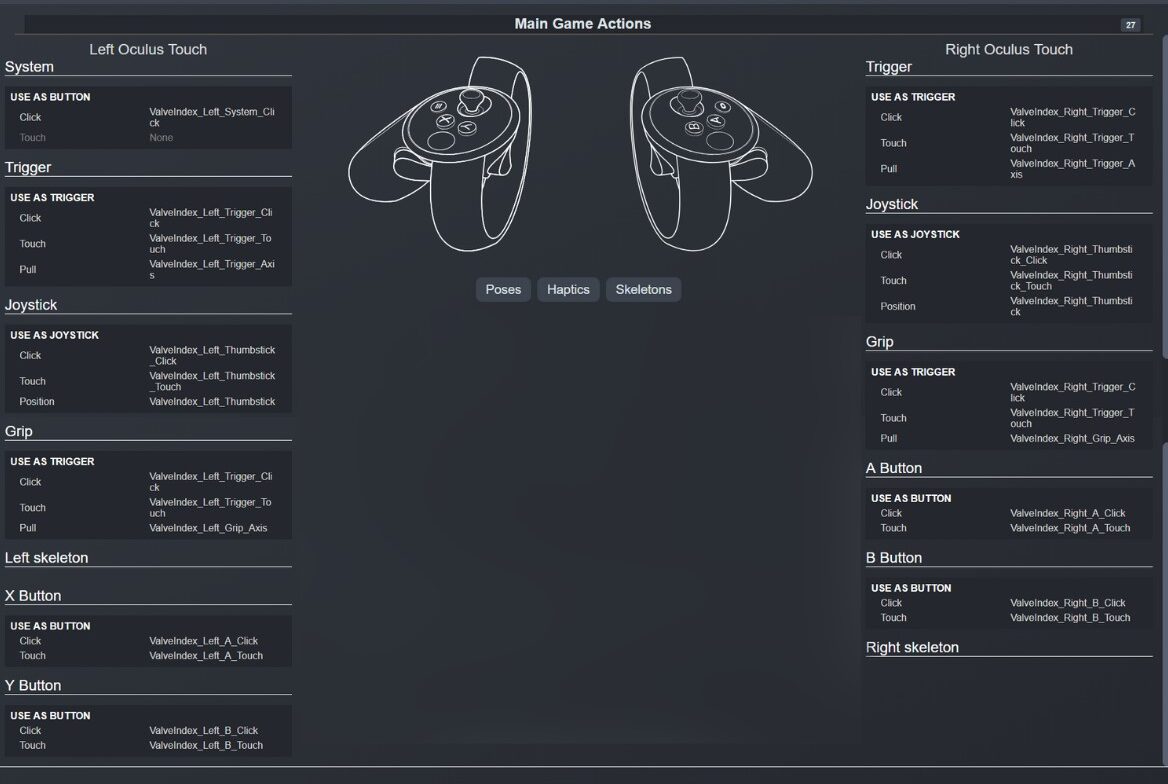Viewport: 1168px width, 784px height.
Task: Click ValveIndex_Right_Thumbstick_Click binding
Action: click(x=1071, y=255)
